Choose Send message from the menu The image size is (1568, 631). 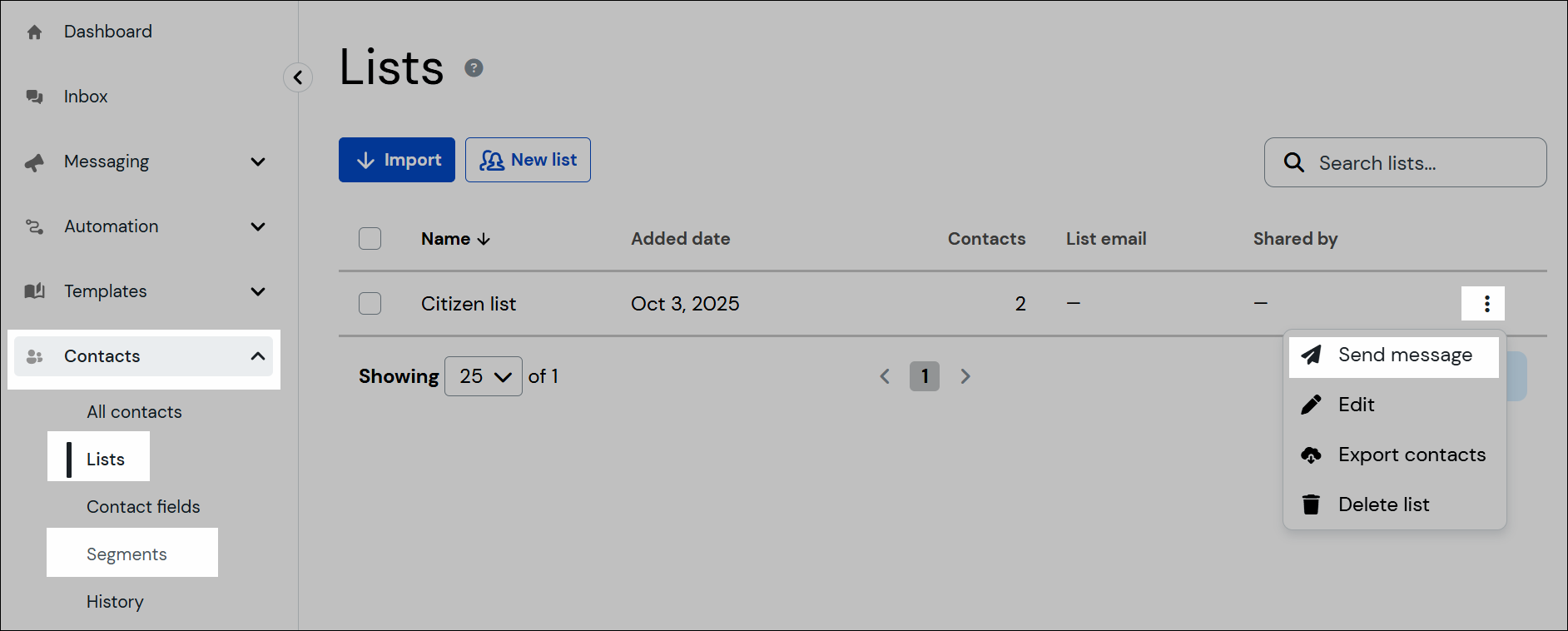[1393, 355]
